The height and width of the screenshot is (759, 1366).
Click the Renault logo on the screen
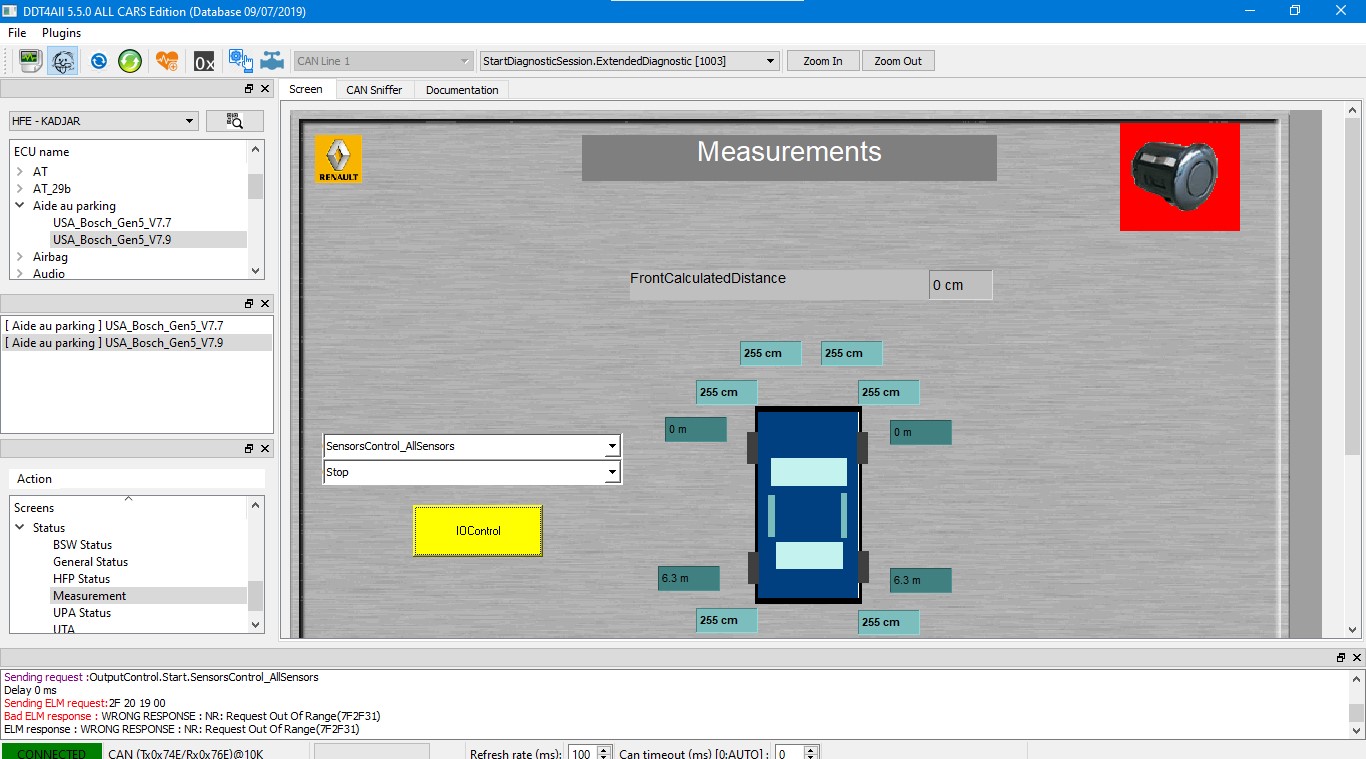pos(339,159)
